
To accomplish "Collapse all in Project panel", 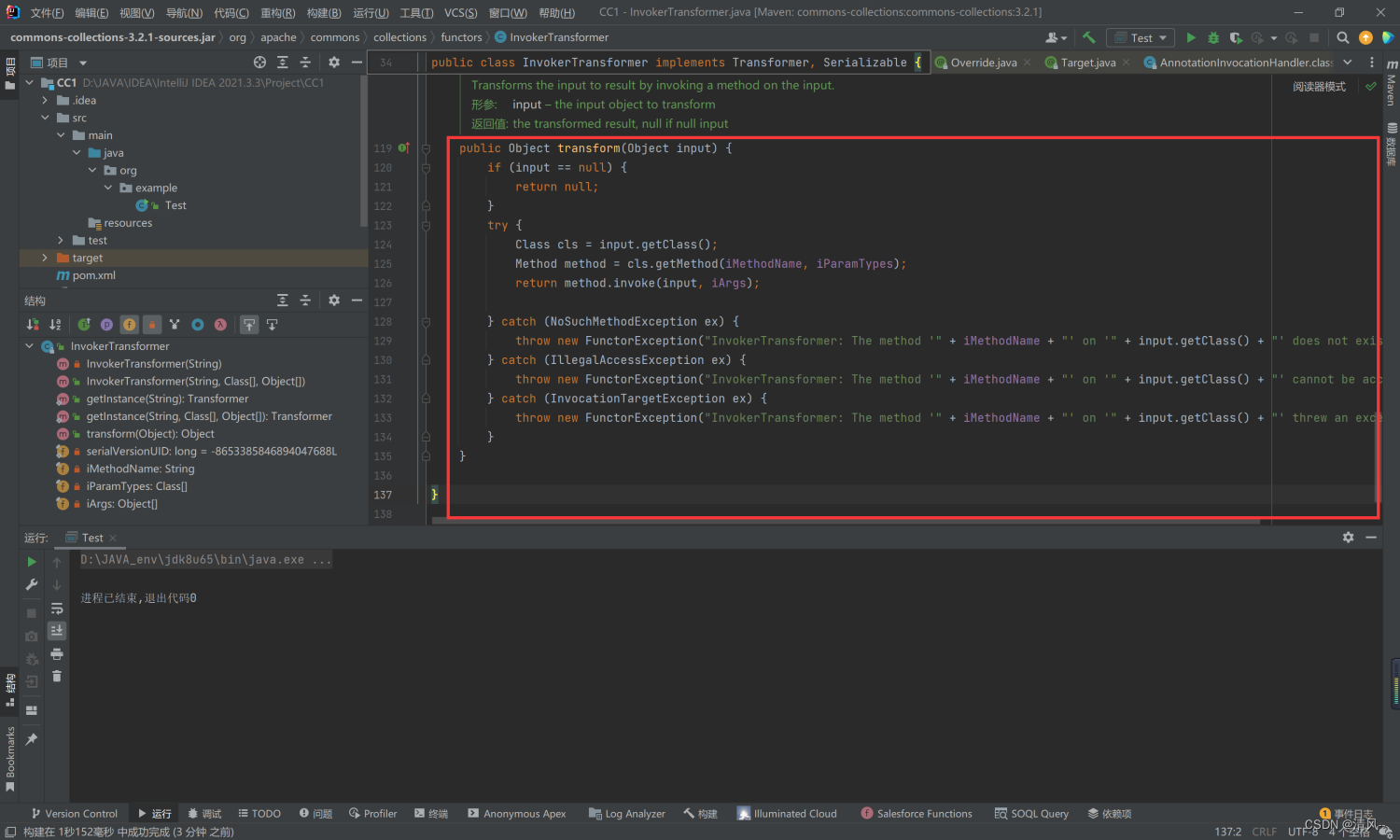I will tap(305, 63).
